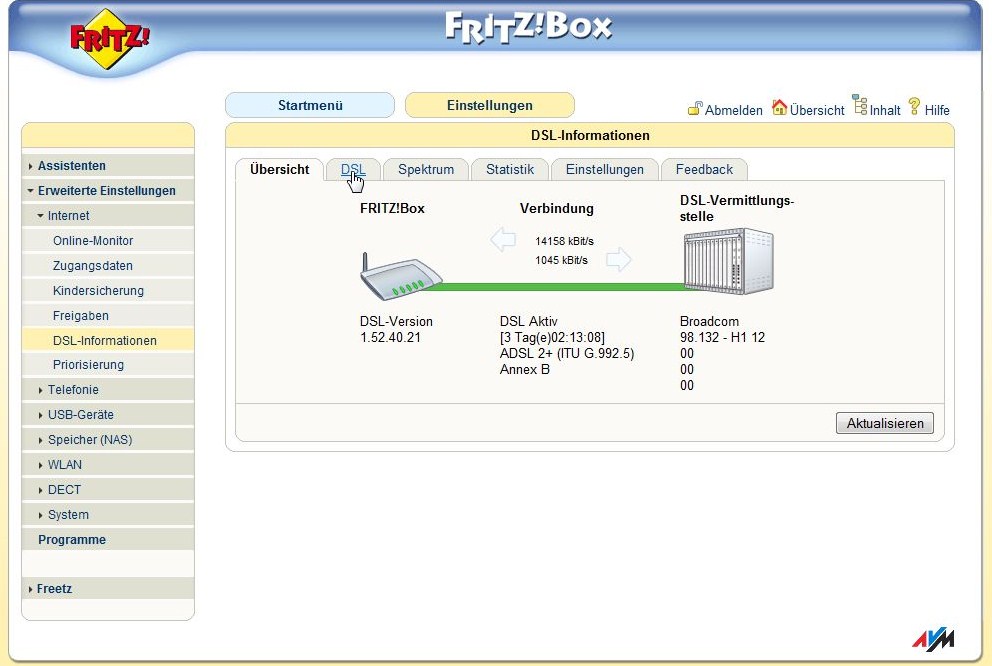
Task: Open Zugangsdaten in sidebar
Action: tap(108, 266)
